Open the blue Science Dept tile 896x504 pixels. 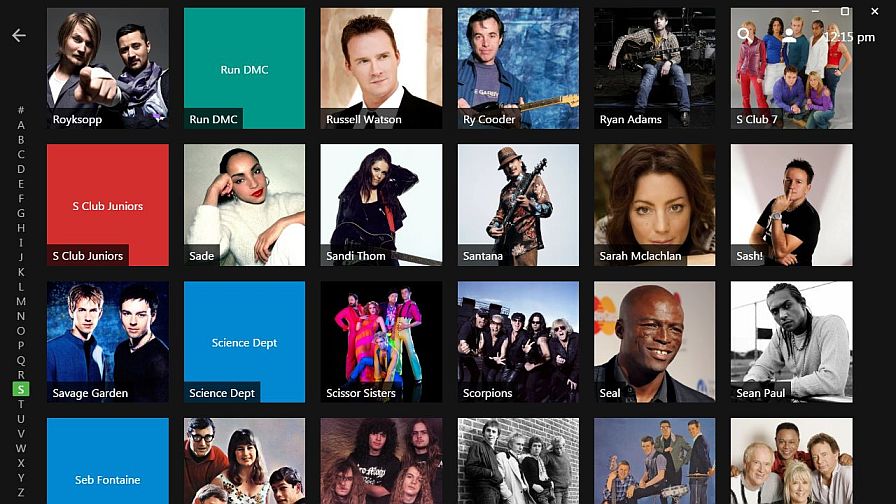click(245, 342)
